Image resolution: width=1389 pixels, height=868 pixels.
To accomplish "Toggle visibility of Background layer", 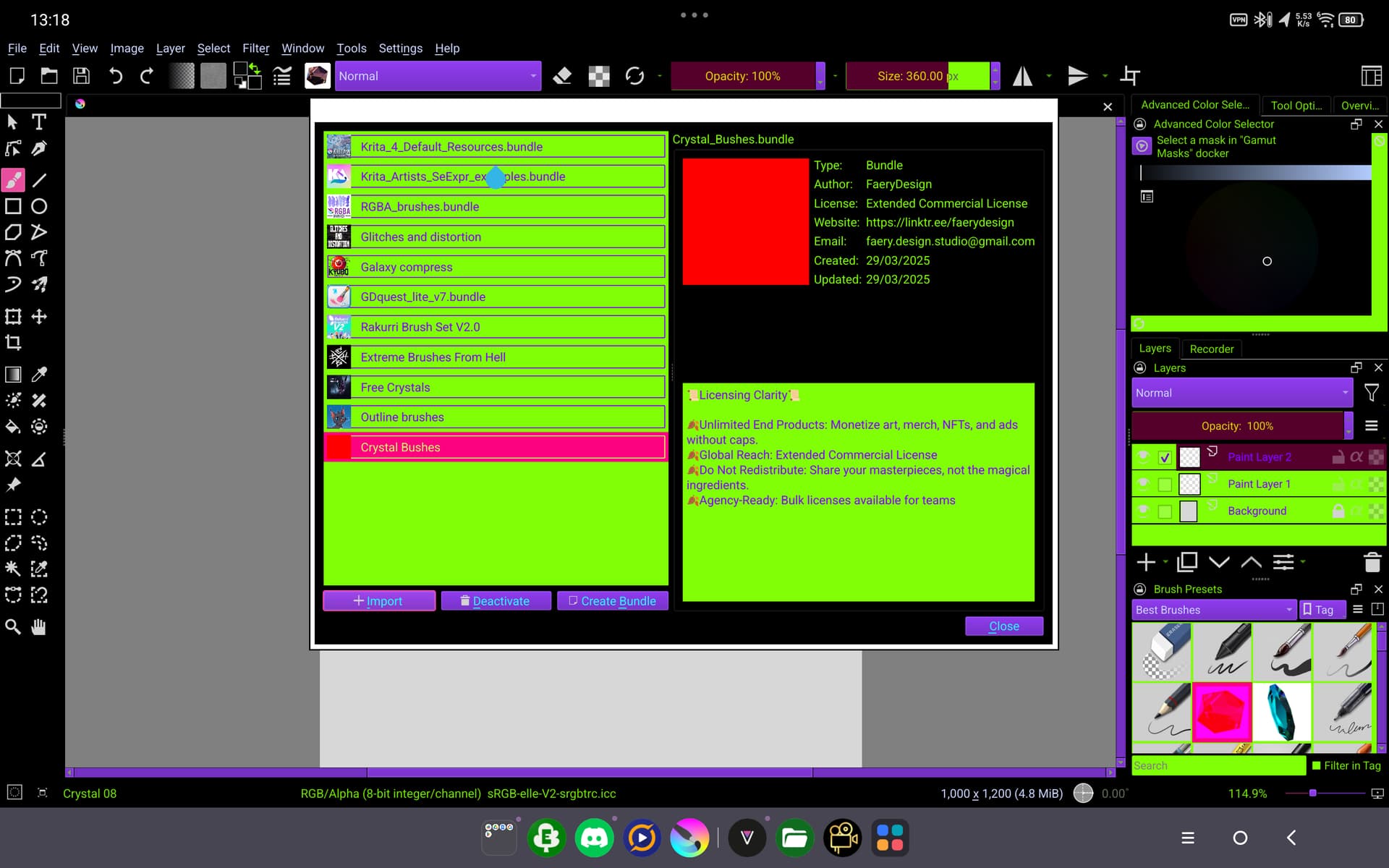I will pyautogui.click(x=1143, y=511).
